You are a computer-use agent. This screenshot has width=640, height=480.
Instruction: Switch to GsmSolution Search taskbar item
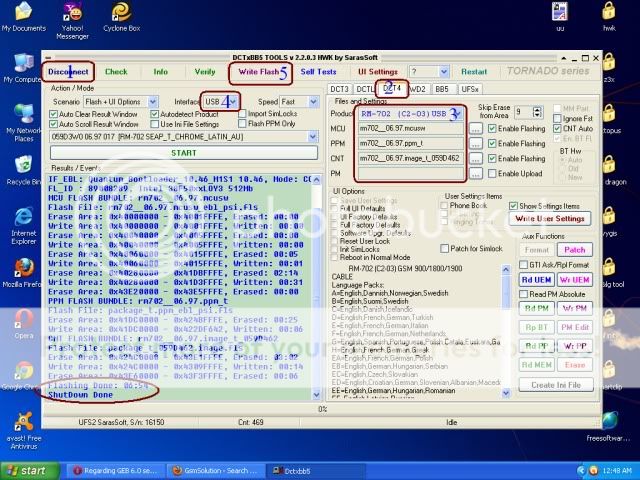point(216,471)
